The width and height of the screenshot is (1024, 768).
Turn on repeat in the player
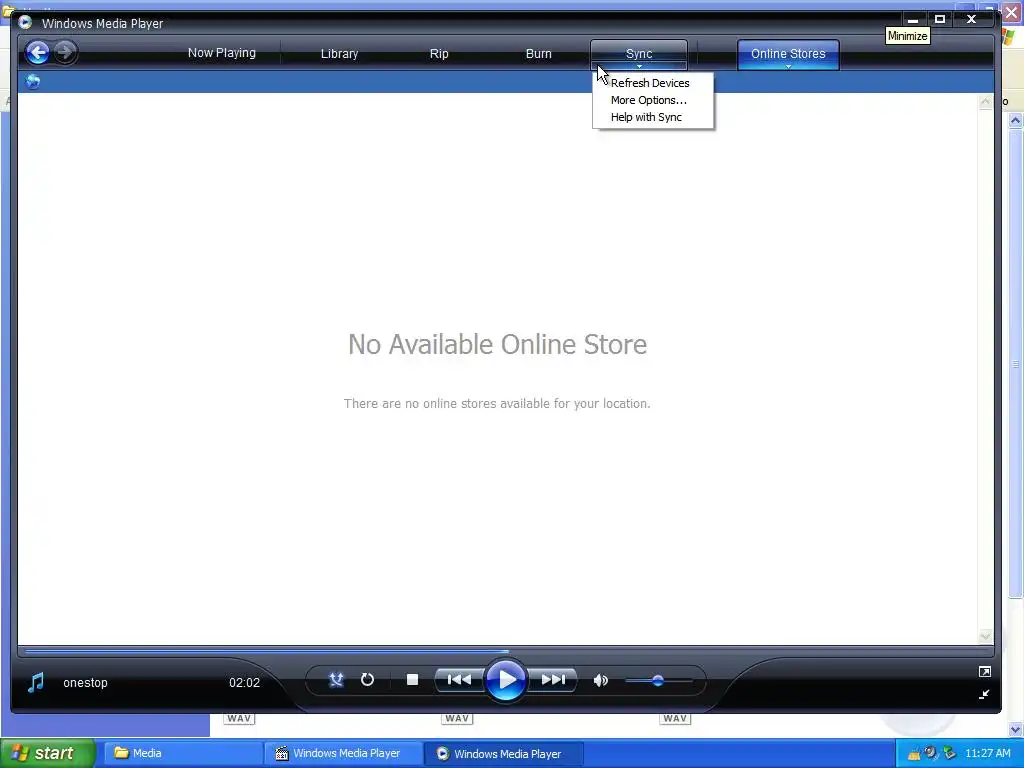point(367,680)
